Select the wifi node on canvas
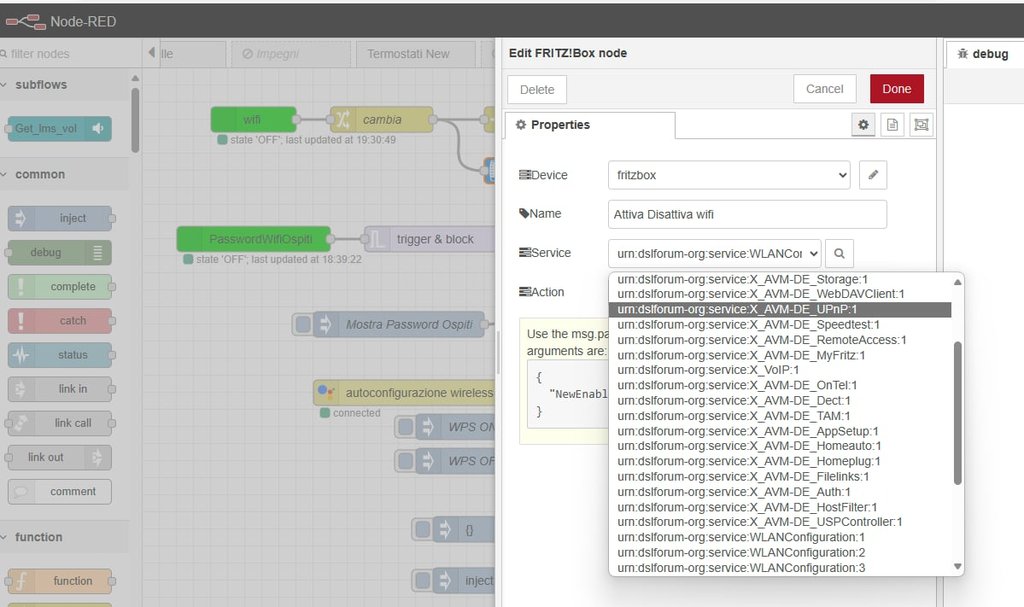This screenshot has width=1024, height=607. tap(253, 120)
